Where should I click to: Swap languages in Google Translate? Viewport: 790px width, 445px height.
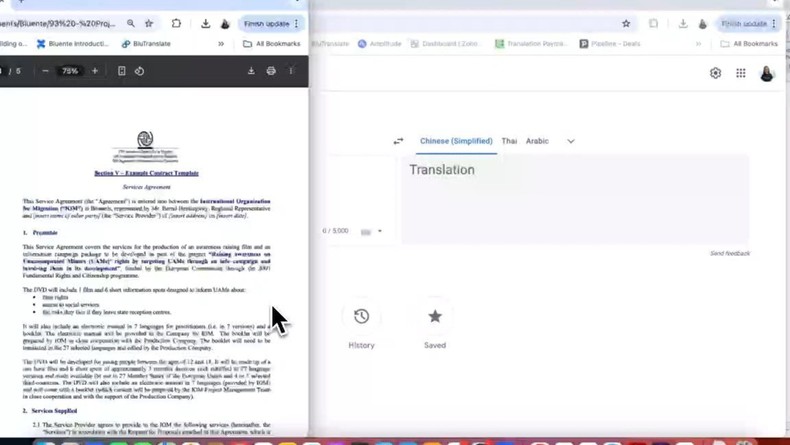coord(398,141)
